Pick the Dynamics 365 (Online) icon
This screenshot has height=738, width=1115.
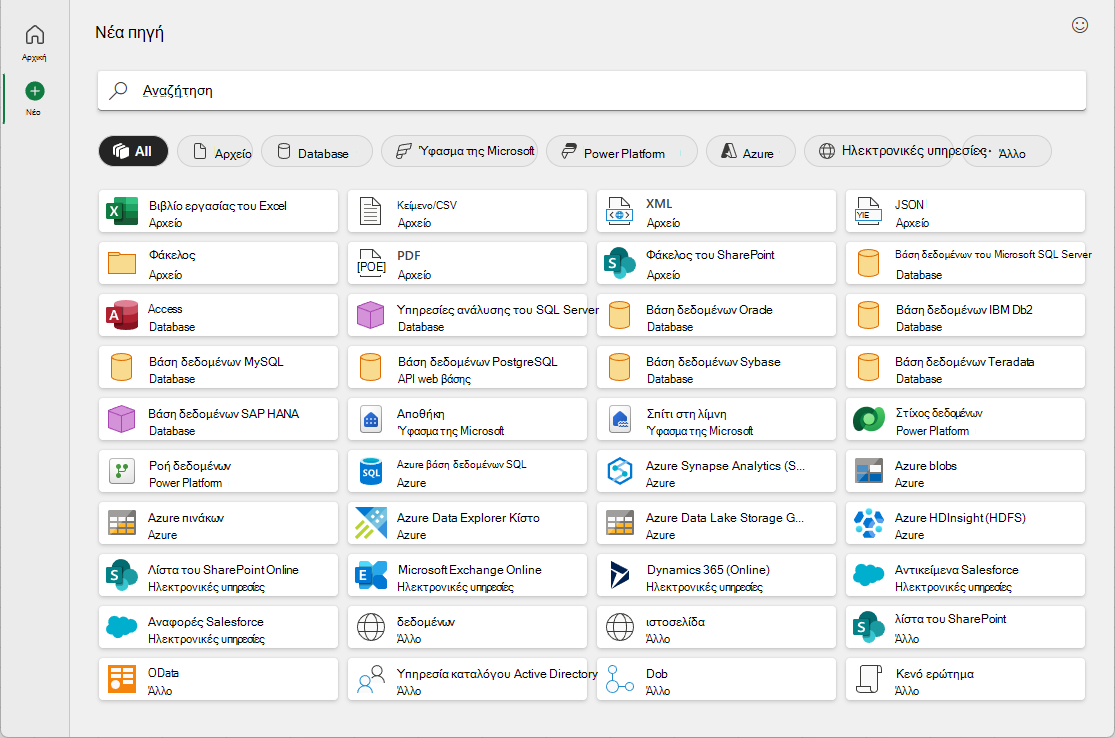619,575
